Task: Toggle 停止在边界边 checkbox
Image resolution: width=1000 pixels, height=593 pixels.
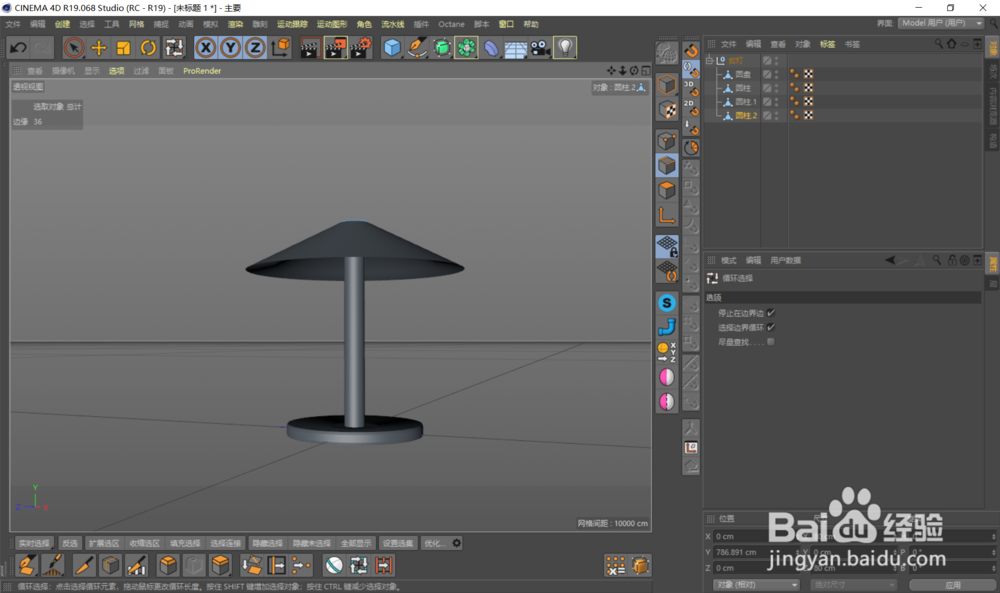Action: point(770,312)
